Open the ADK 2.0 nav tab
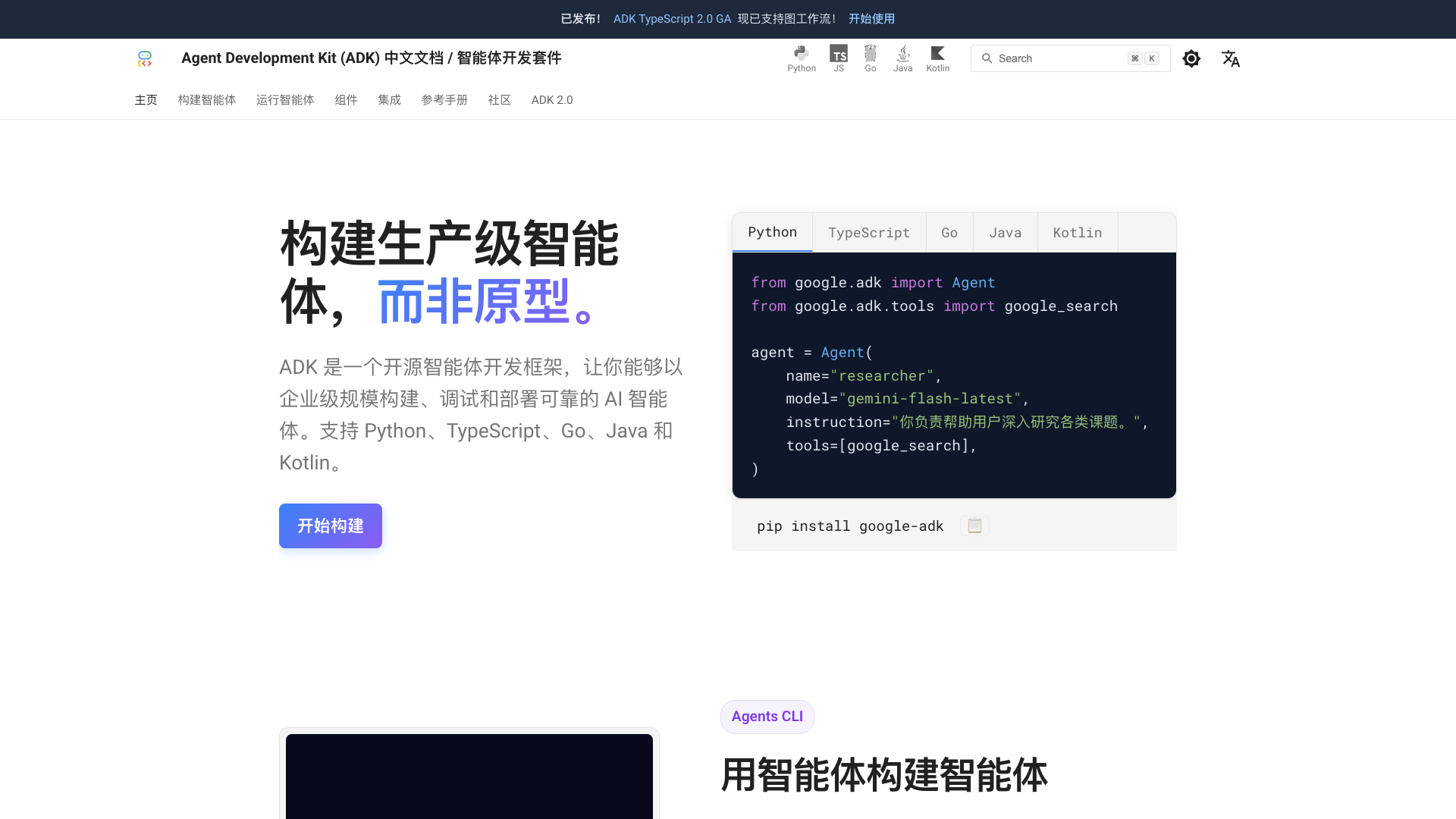The image size is (1456, 819). 552,100
